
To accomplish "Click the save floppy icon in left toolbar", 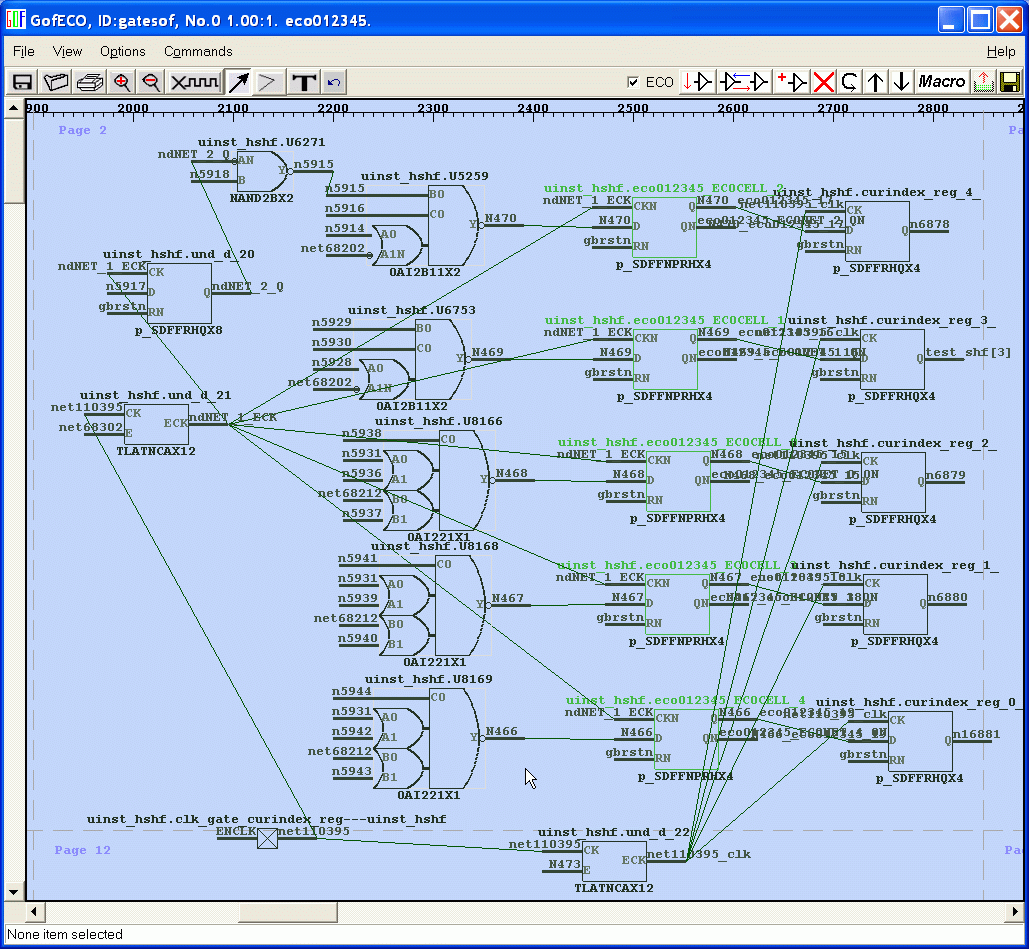I will tap(22, 82).
